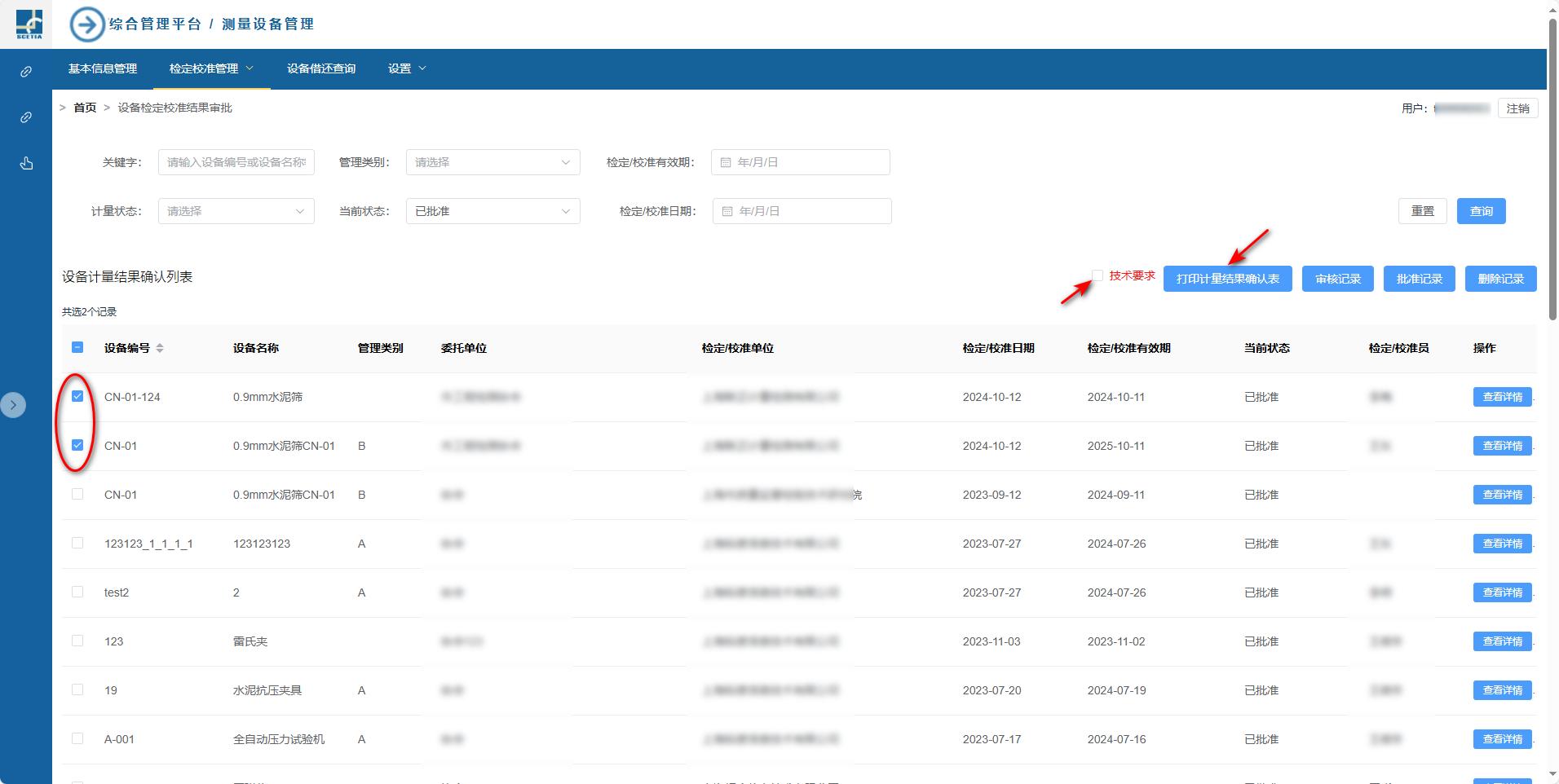Switch to the 基本信息管理 tab

[x=103, y=68]
